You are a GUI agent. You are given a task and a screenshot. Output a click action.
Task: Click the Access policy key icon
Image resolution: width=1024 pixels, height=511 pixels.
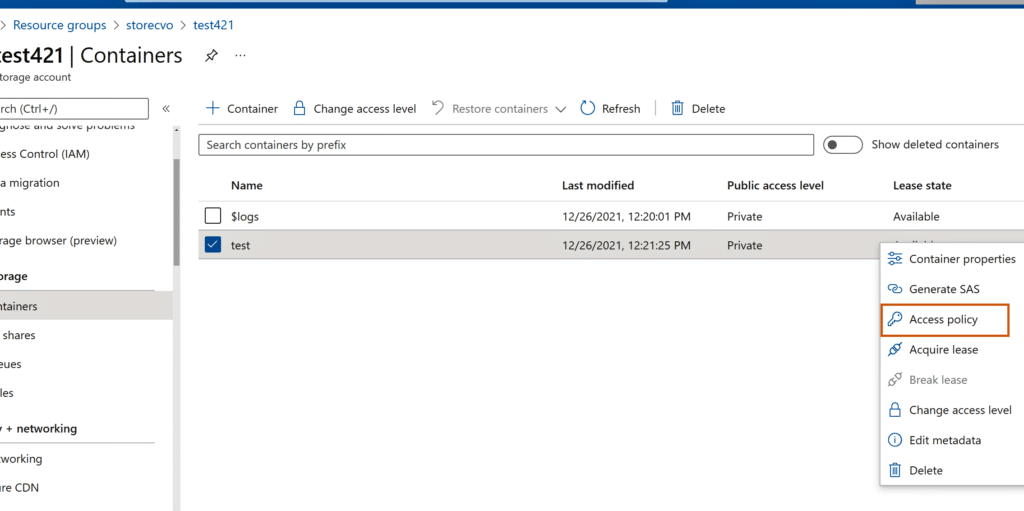[x=895, y=319]
